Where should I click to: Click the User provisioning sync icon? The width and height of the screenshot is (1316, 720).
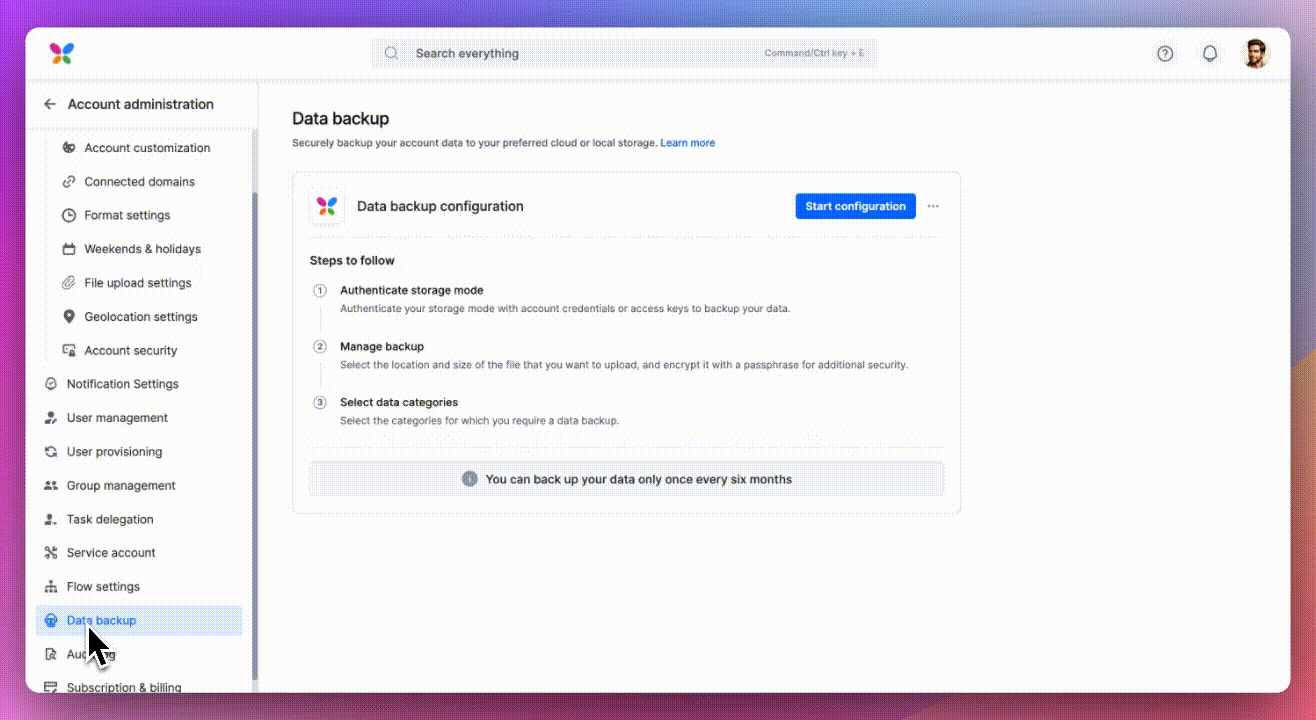click(51, 452)
